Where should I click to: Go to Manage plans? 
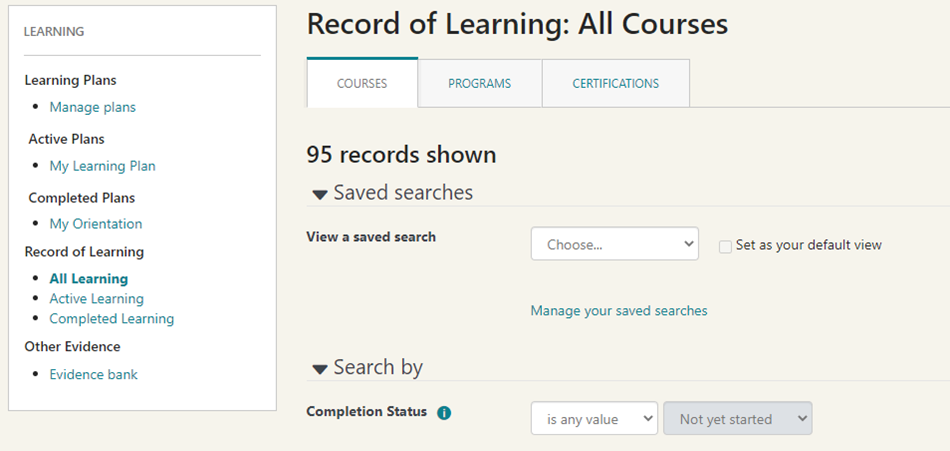92,107
